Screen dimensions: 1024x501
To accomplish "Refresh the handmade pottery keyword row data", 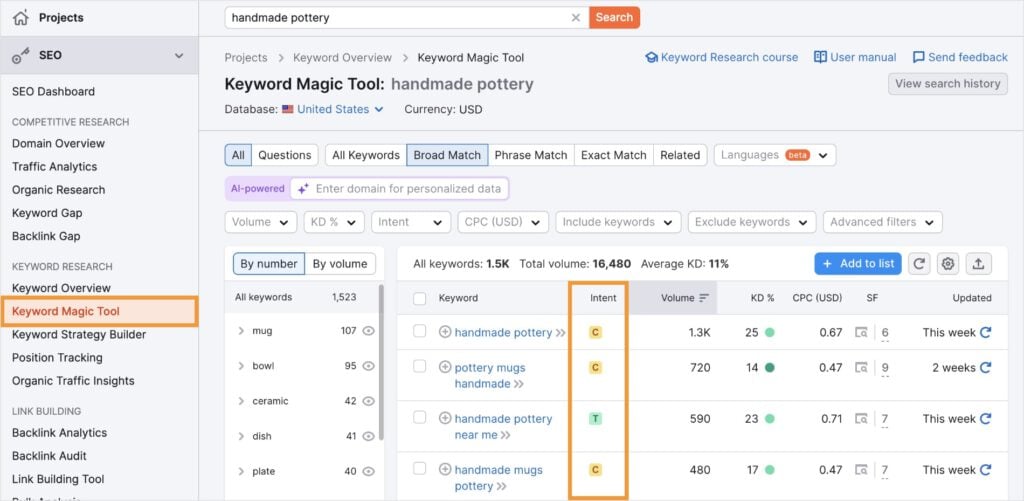I will [986, 332].
